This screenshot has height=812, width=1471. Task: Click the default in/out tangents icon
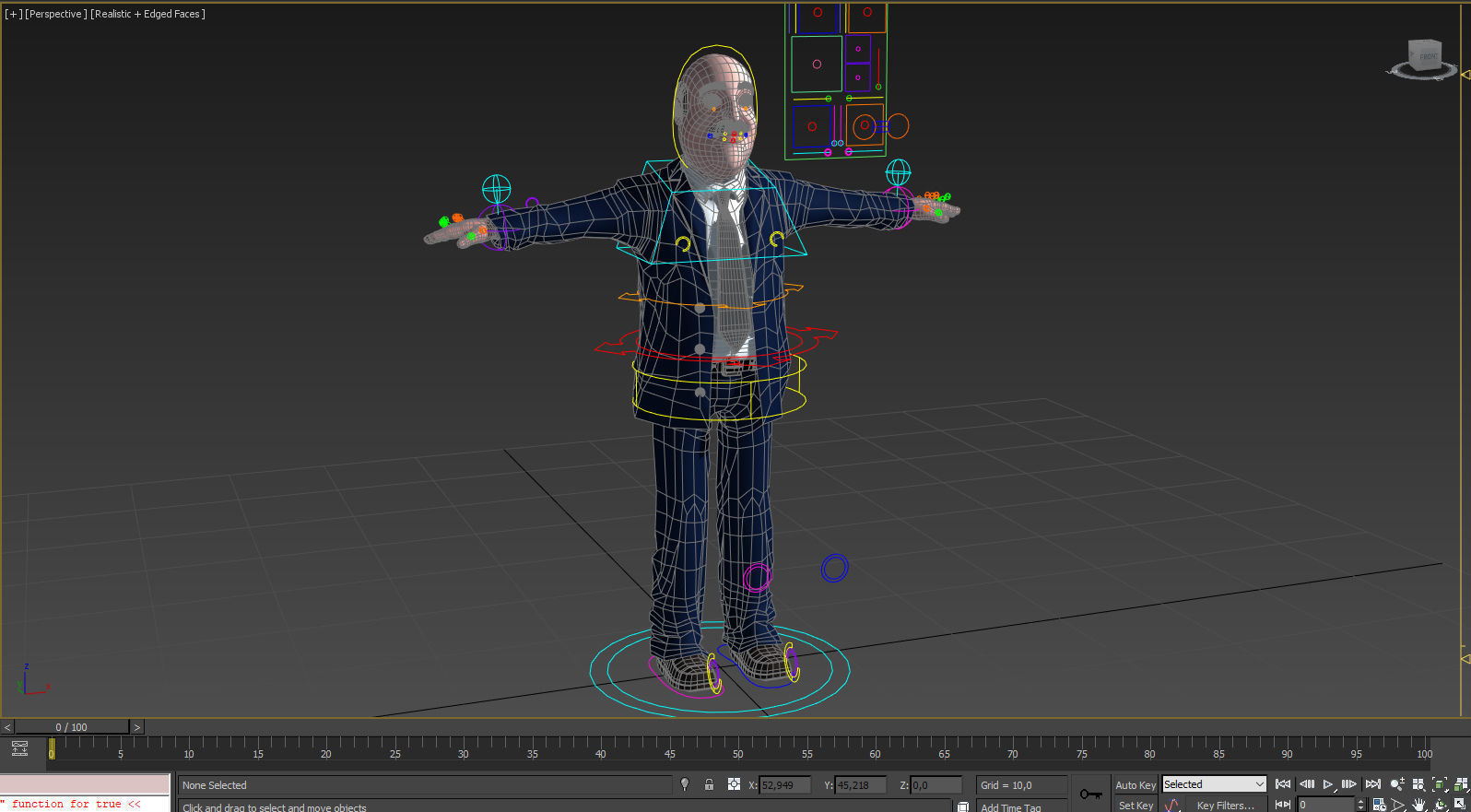[x=1172, y=805]
